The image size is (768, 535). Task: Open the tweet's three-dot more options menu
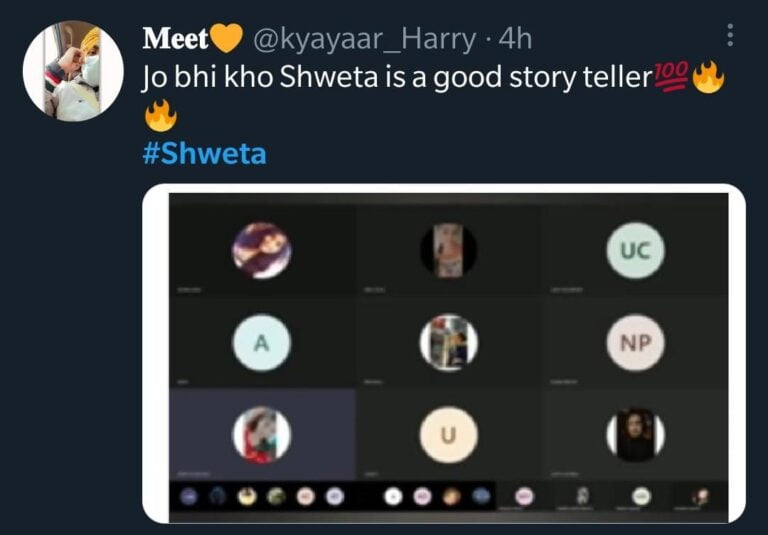pos(731,36)
